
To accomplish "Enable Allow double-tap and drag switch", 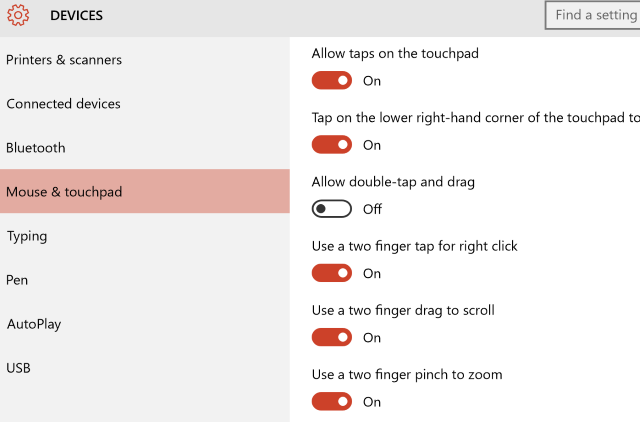I will (x=332, y=209).
